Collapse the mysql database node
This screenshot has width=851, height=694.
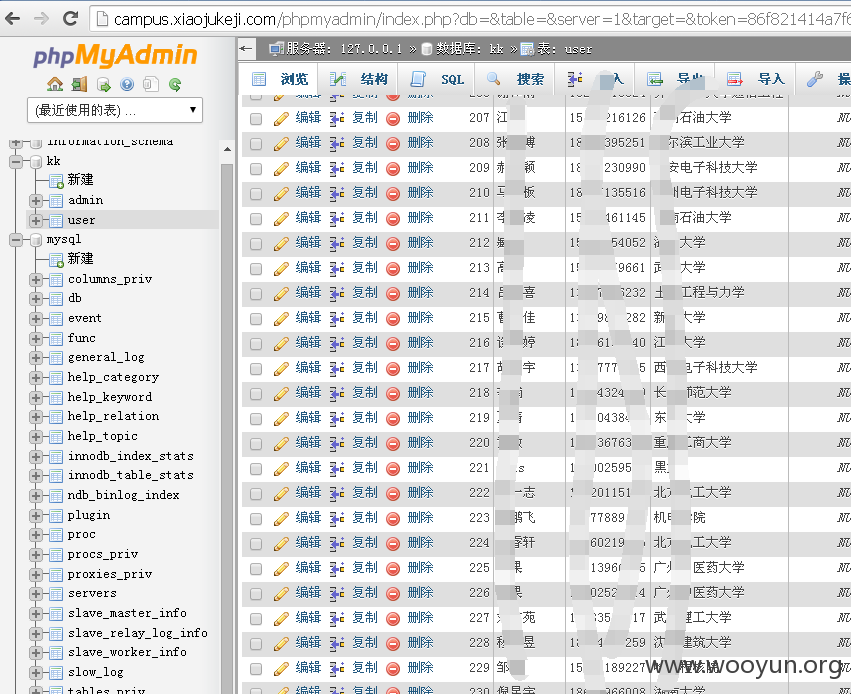point(16,239)
